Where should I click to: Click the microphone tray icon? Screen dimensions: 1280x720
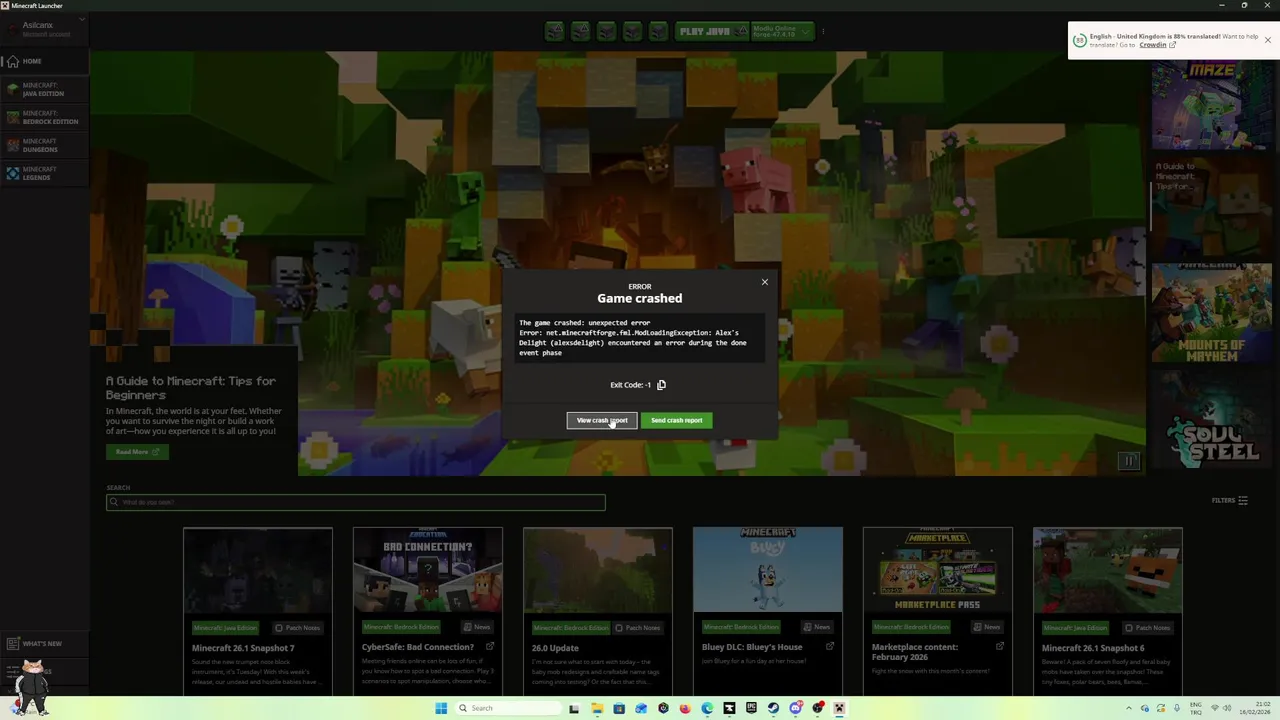coord(1177,708)
